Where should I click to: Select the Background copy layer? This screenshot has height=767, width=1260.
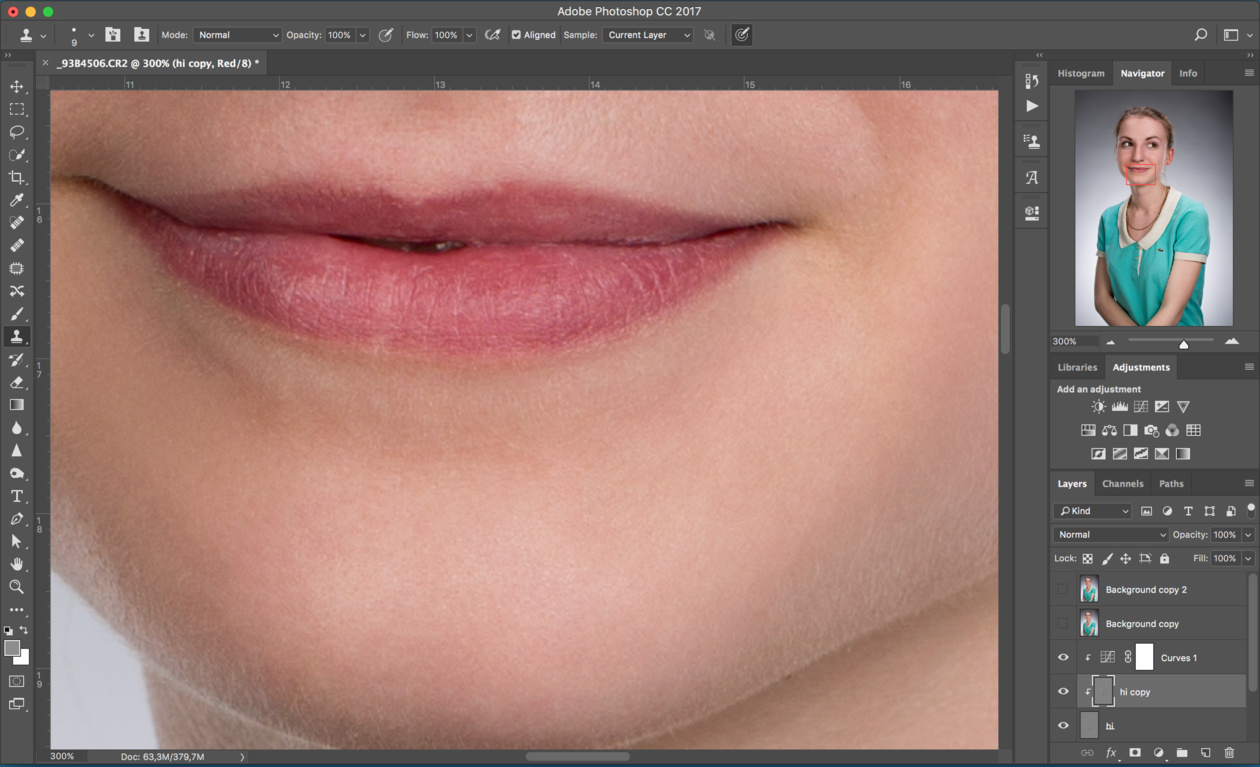click(1142, 624)
